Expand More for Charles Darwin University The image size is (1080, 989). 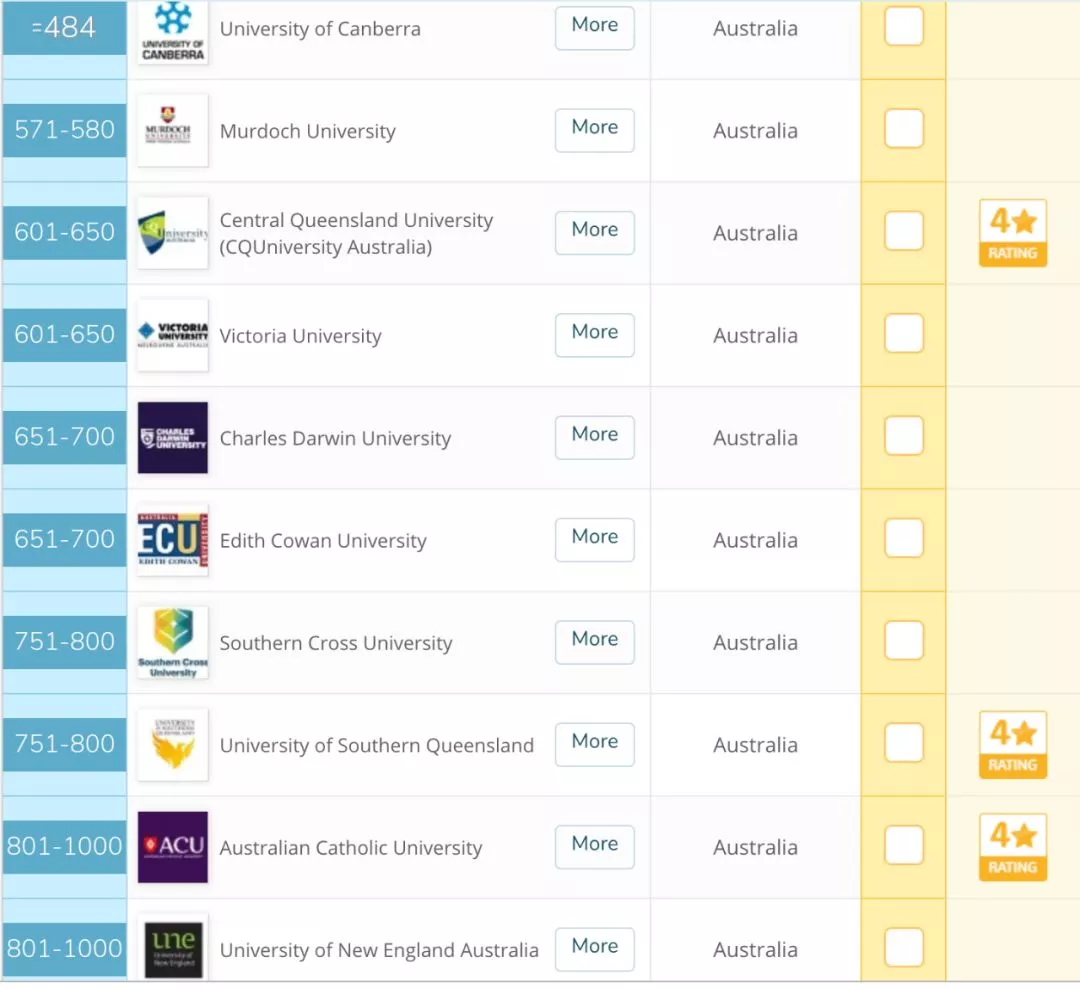click(594, 436)
